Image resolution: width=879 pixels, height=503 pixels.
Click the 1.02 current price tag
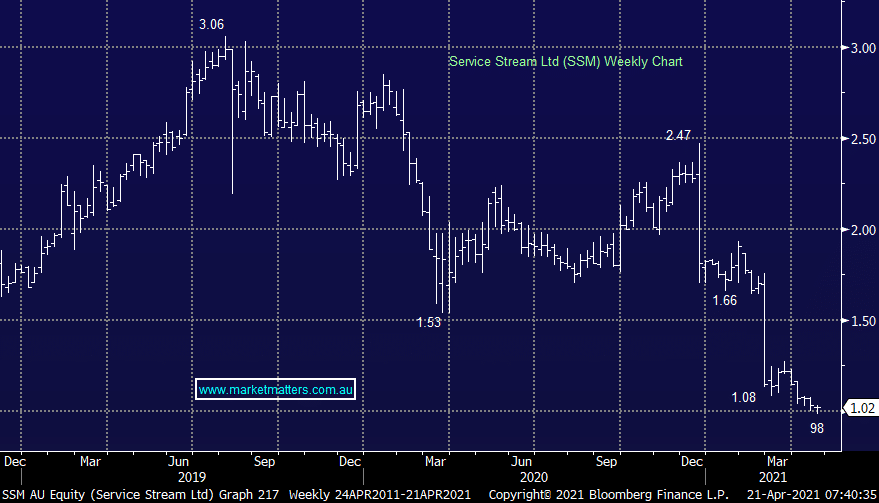861,407
